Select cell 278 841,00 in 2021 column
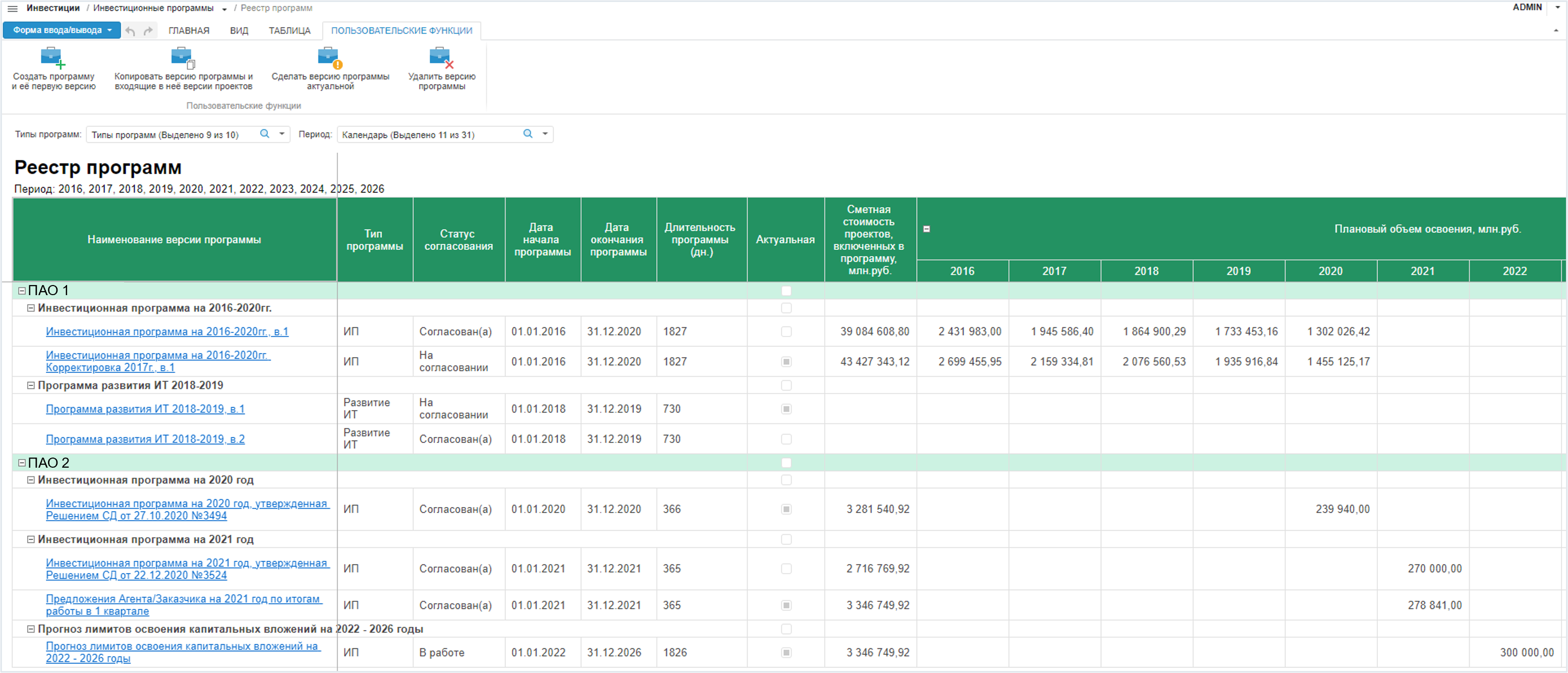 1423,605
